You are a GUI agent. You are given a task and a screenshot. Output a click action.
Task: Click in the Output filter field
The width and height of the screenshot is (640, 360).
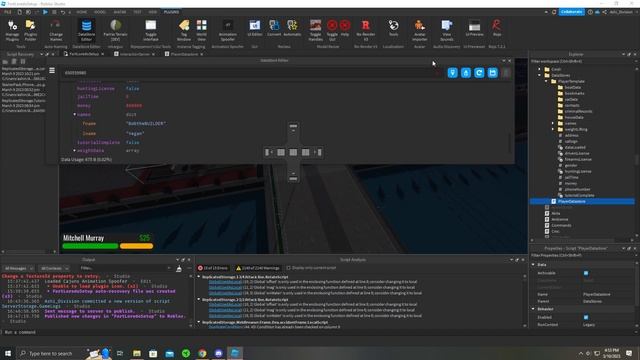pyautogui.click(x=125, y=268)
